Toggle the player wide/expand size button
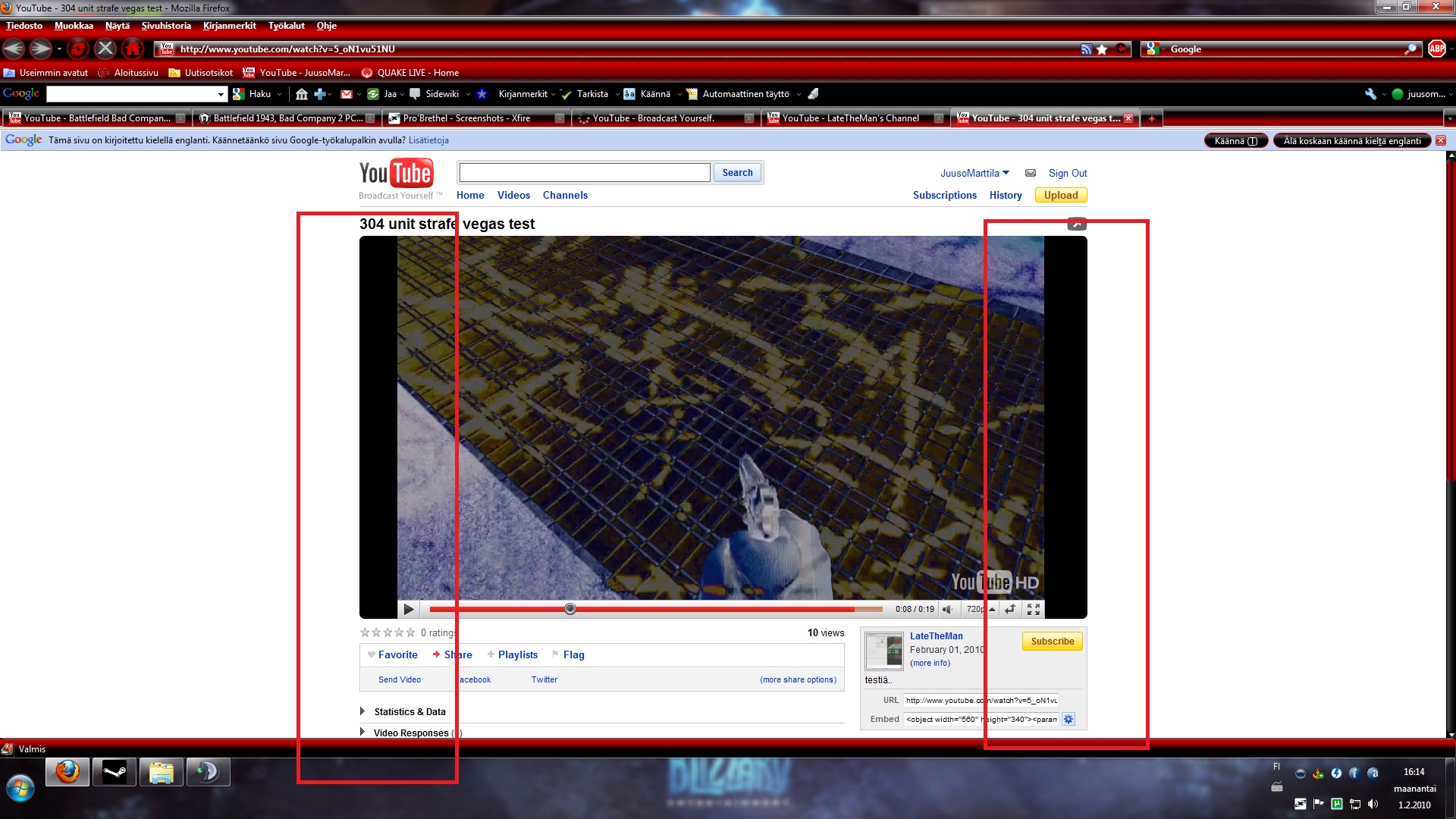The height and width of the screenshot is (819, 1456). pyautogui.click(x=1010, y=609)
